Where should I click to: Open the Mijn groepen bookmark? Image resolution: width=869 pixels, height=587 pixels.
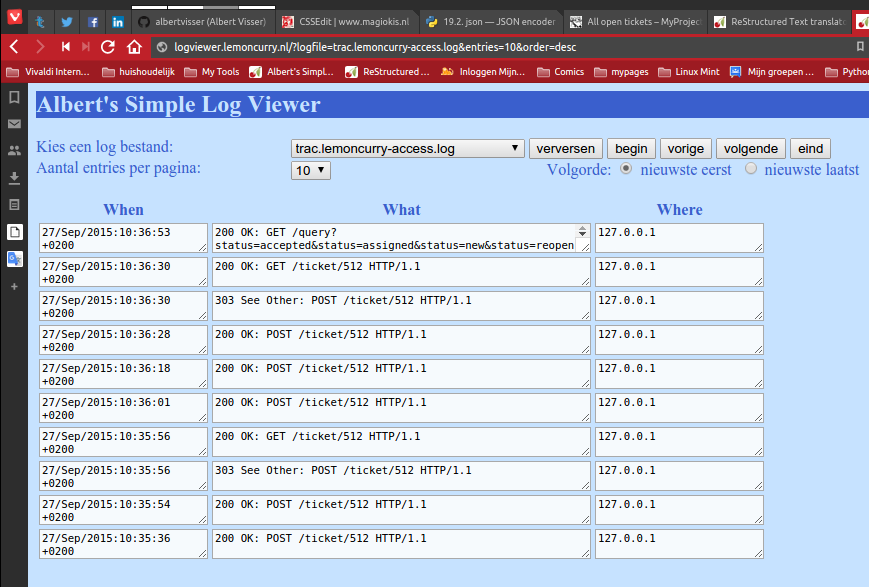click(772, 72)
